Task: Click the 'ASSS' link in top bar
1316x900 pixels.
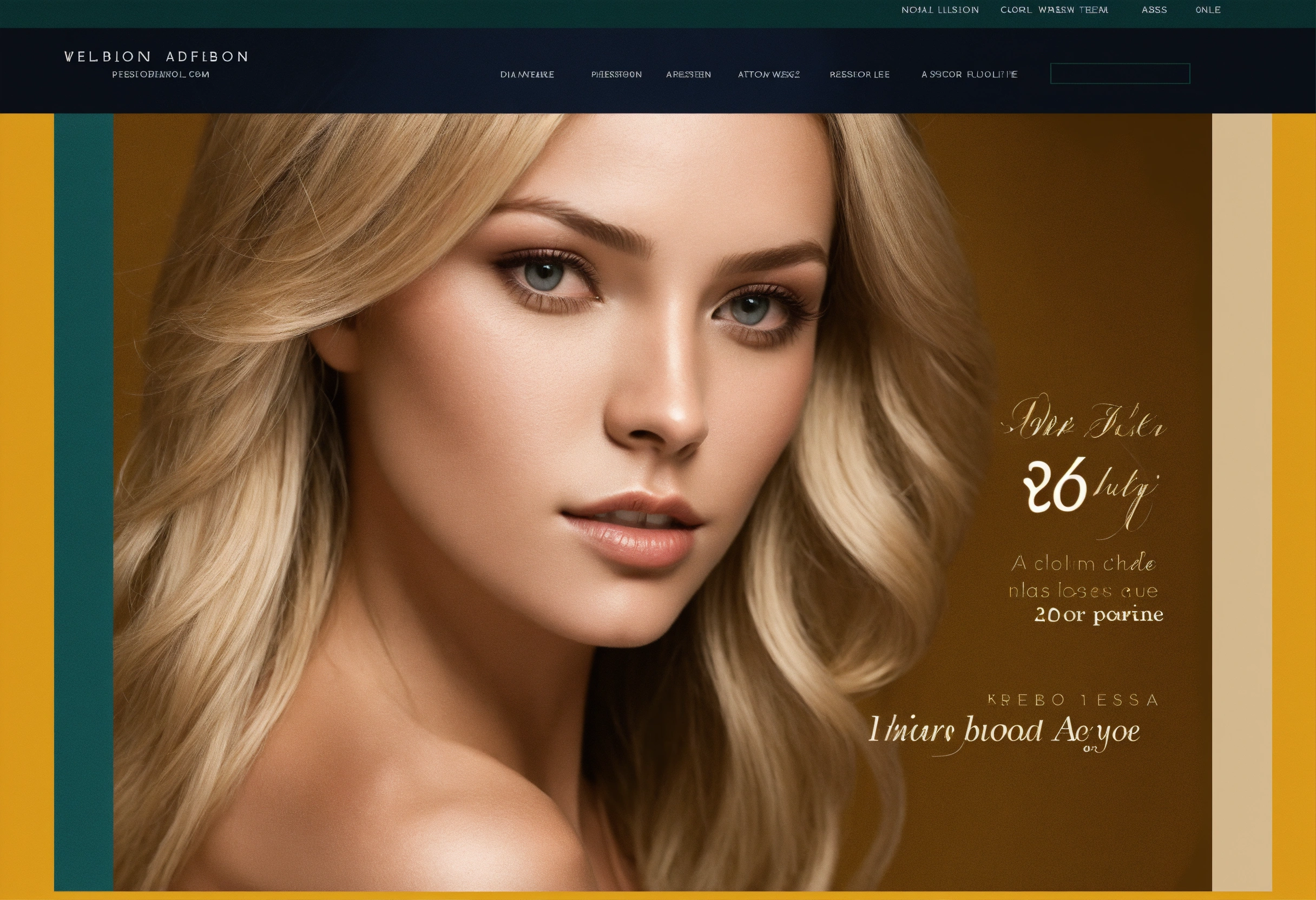Action: [1154, 10]
